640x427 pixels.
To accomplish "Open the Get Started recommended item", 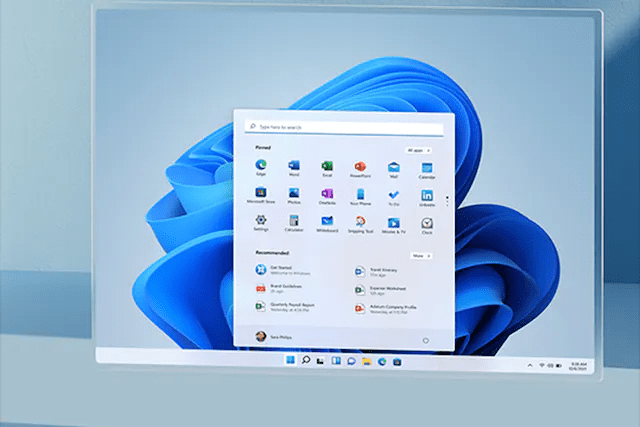I will [284, 270].
